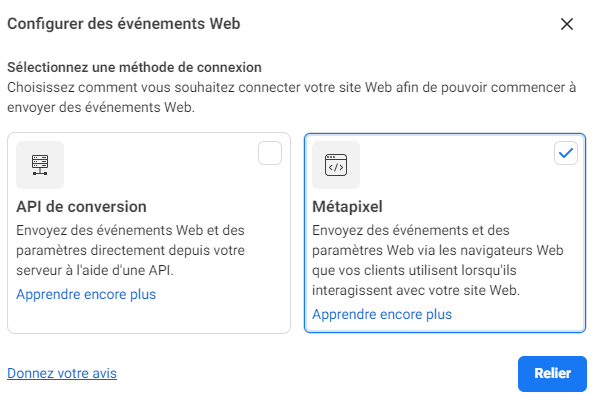The image size is (598, 396).
Task: Open the Donnez votre avis link
Action: (x=62, y=373)
